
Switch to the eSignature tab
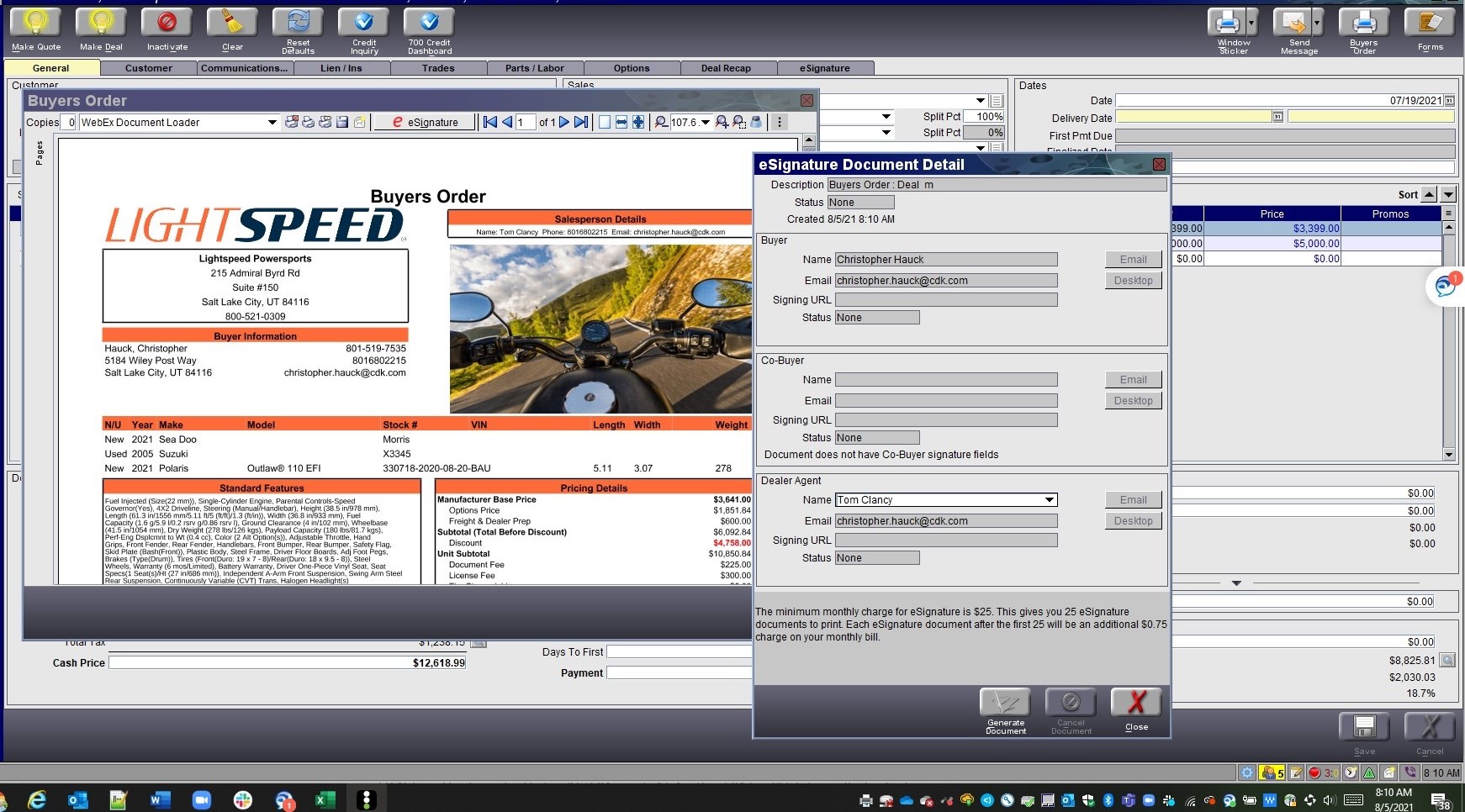825,68
